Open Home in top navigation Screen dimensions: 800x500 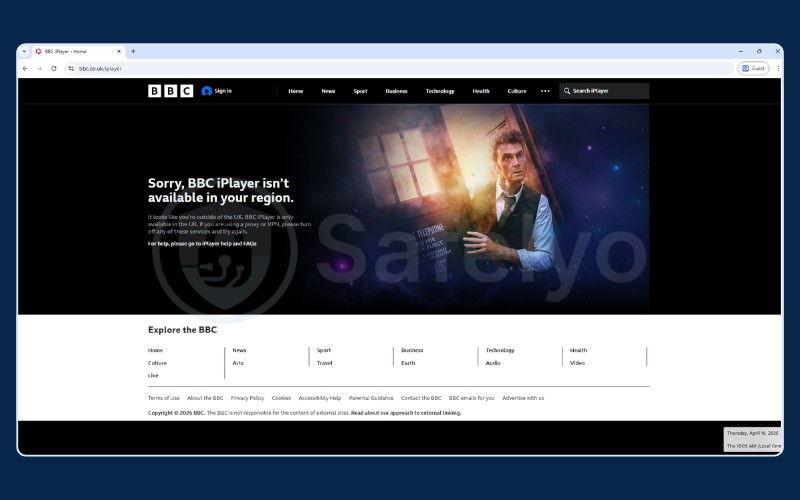295,91
